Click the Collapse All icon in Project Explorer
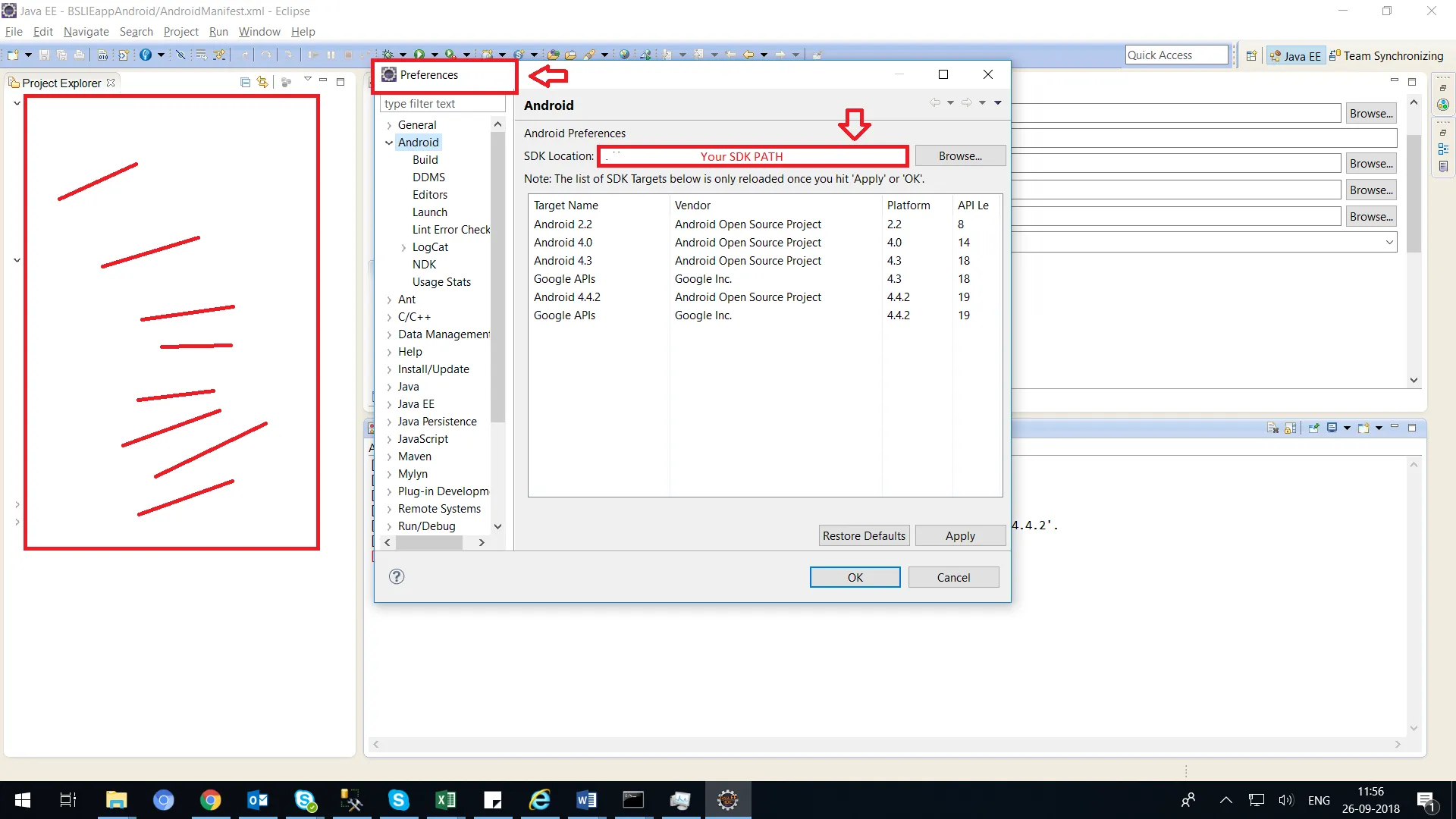 click(245, 83)
